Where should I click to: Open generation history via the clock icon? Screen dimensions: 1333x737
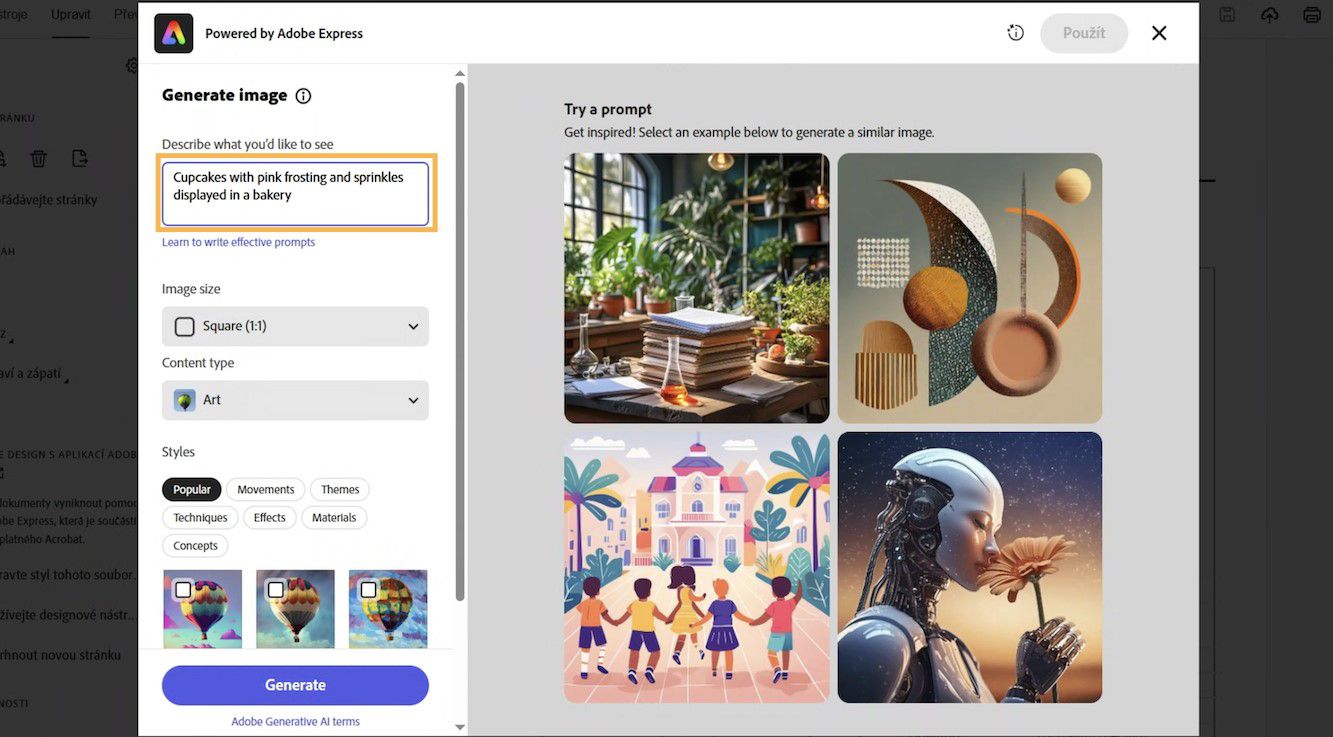(x=1015, y=32)
